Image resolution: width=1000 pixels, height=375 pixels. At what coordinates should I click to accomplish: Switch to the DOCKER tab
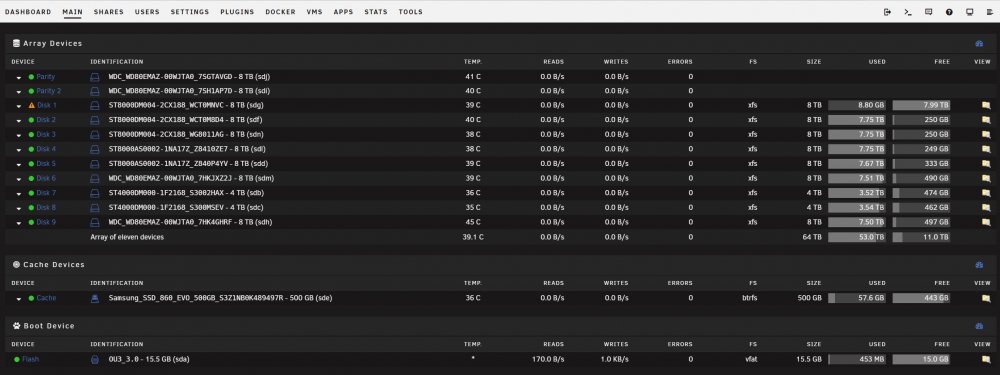tap(281, 12)
